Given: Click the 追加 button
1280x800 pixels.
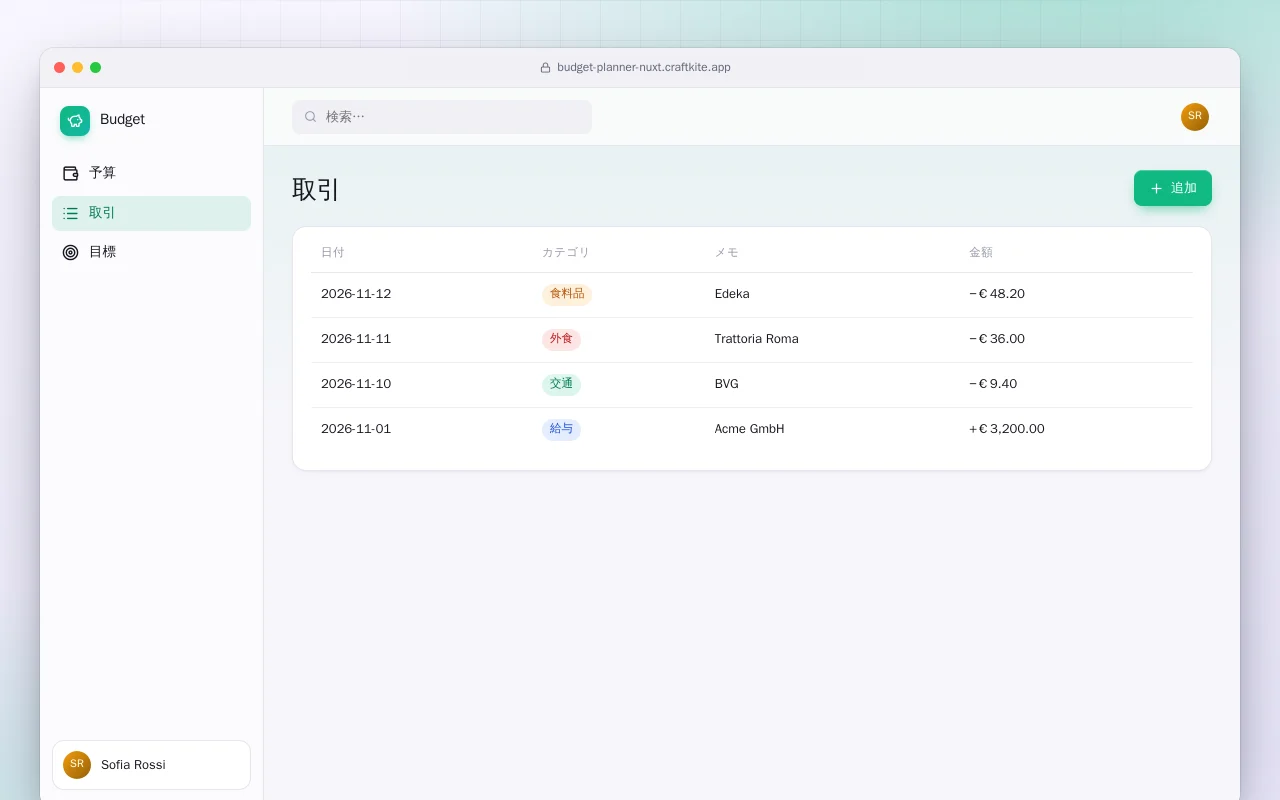Looking at the screenshot, I should click(x=1173, y=188).
